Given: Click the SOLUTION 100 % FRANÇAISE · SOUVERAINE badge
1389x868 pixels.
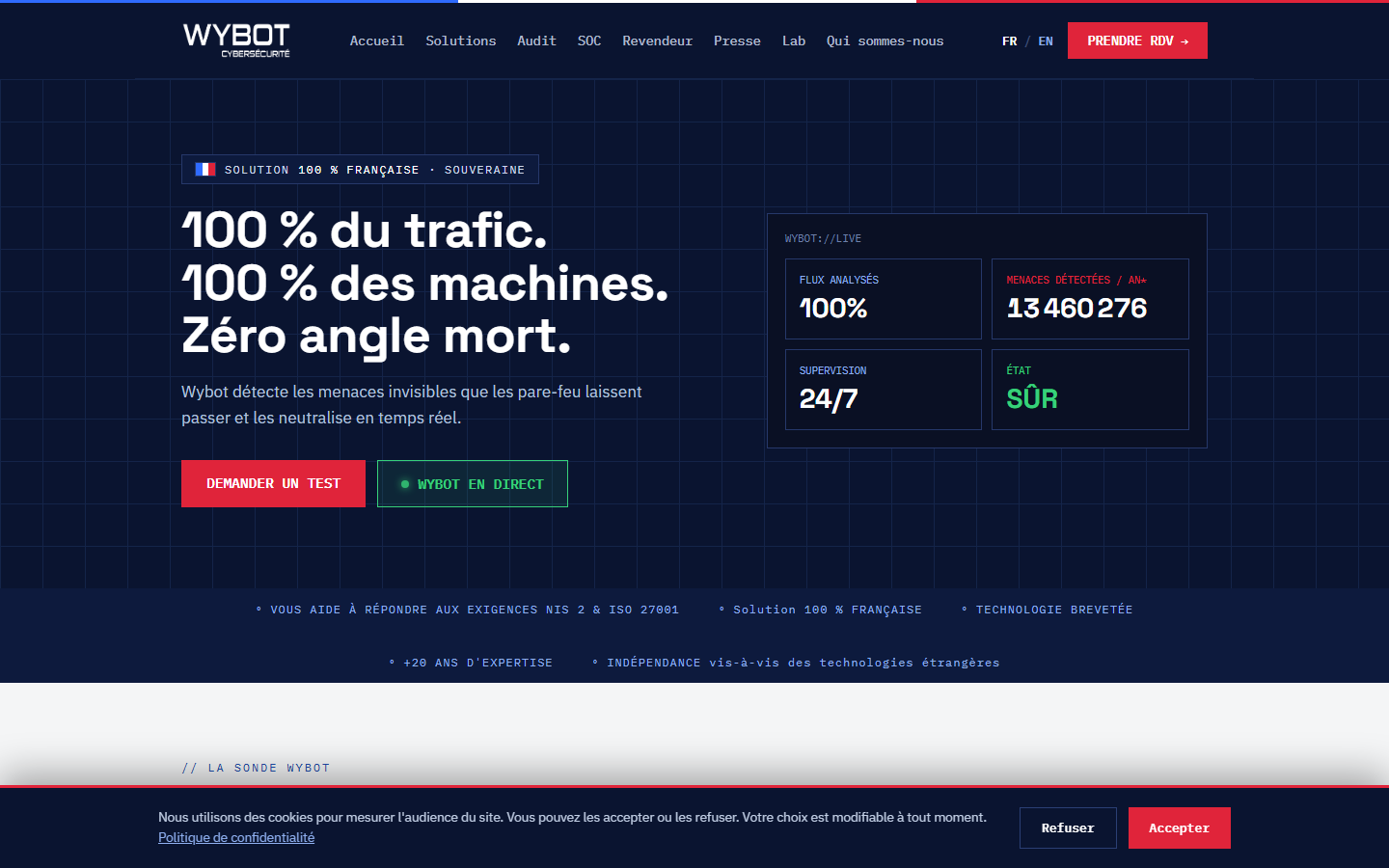Looking at the screenshot, I should (x=360, y=169).
